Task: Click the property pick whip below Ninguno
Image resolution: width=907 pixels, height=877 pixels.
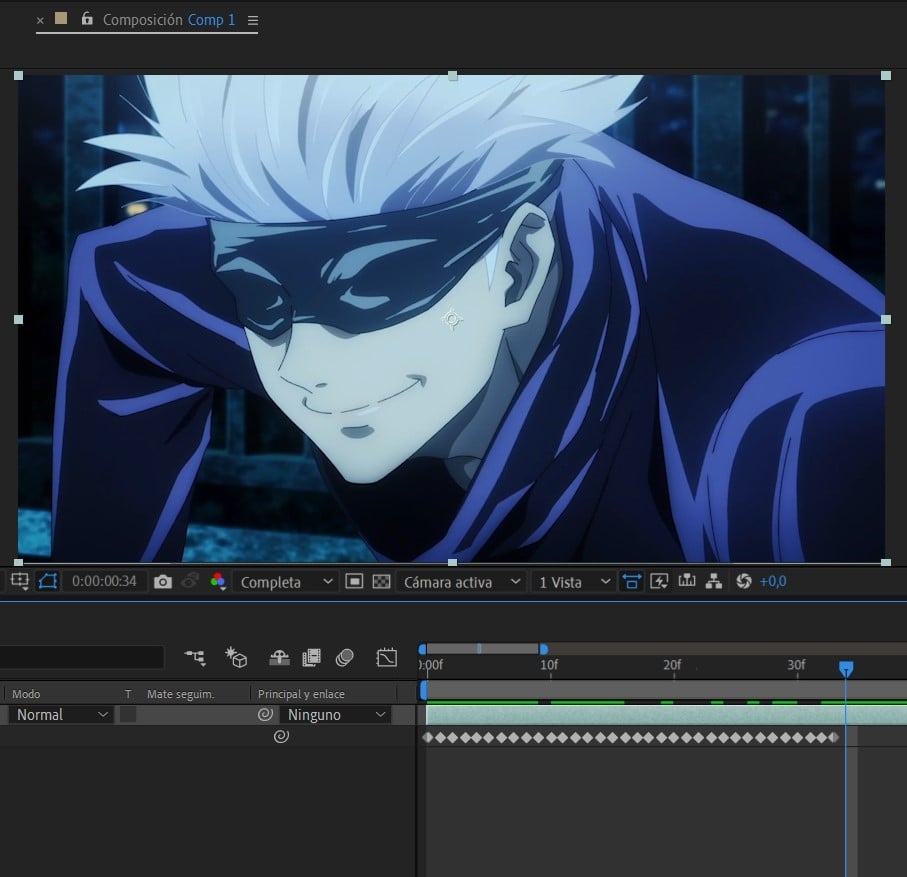Action: [x=281, y=736]
